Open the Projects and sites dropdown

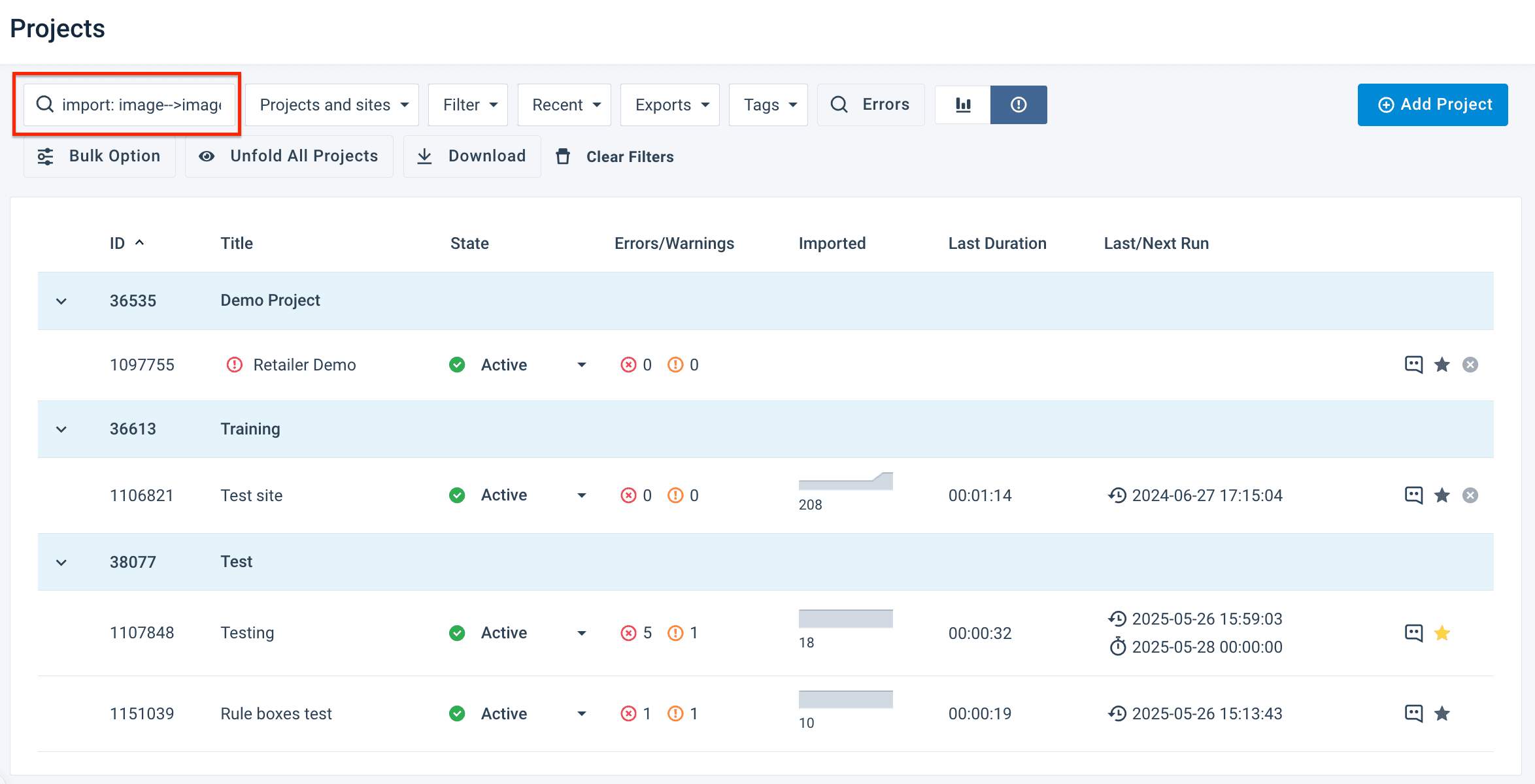click(332, 105)
